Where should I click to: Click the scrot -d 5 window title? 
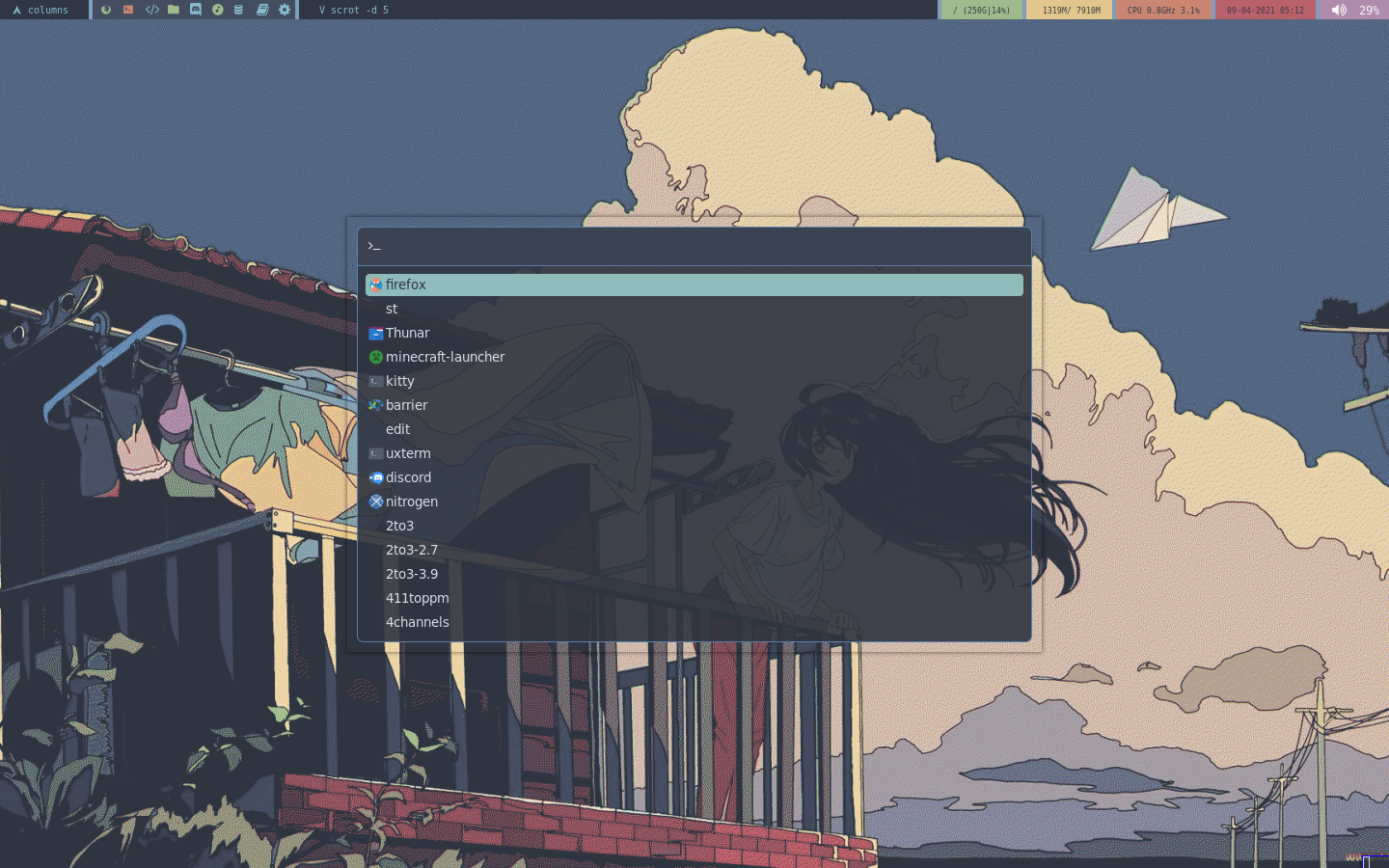point(354,10)
